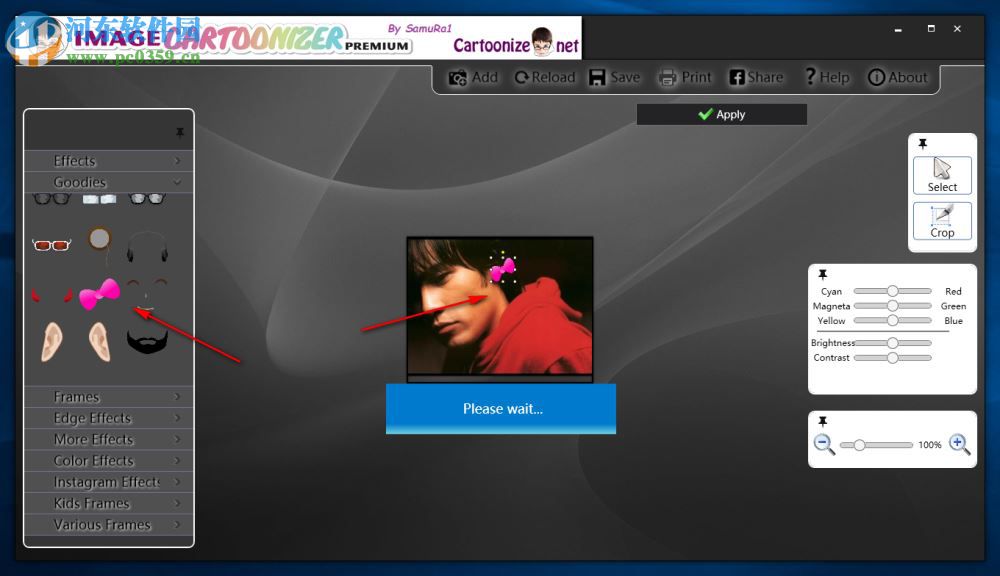1000x576 pixels.
Task: Open the Cartoonize.net logo link
Action: pyautogui.click(x=515, y=43)
